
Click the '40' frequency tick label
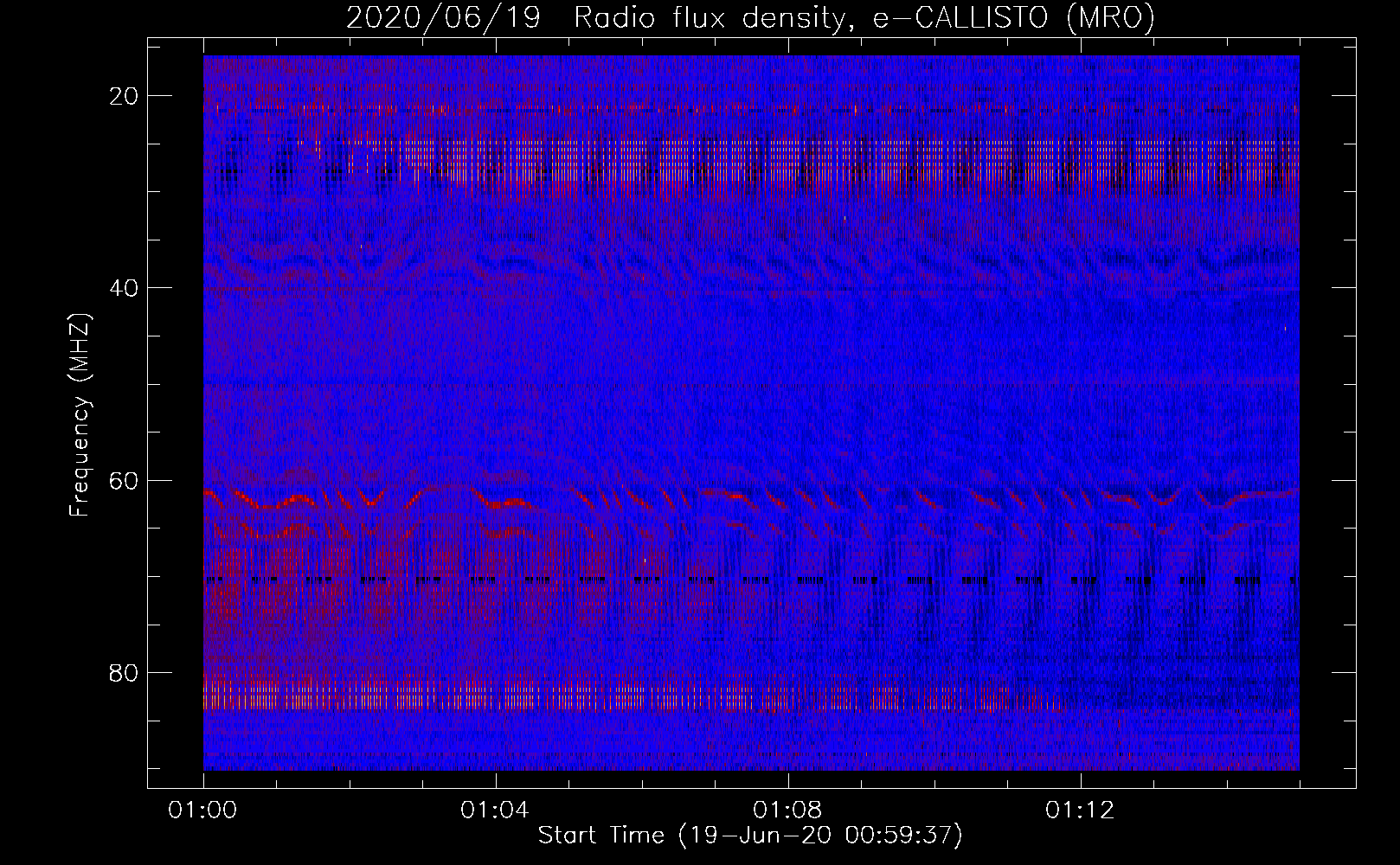[x=125, y=288]
